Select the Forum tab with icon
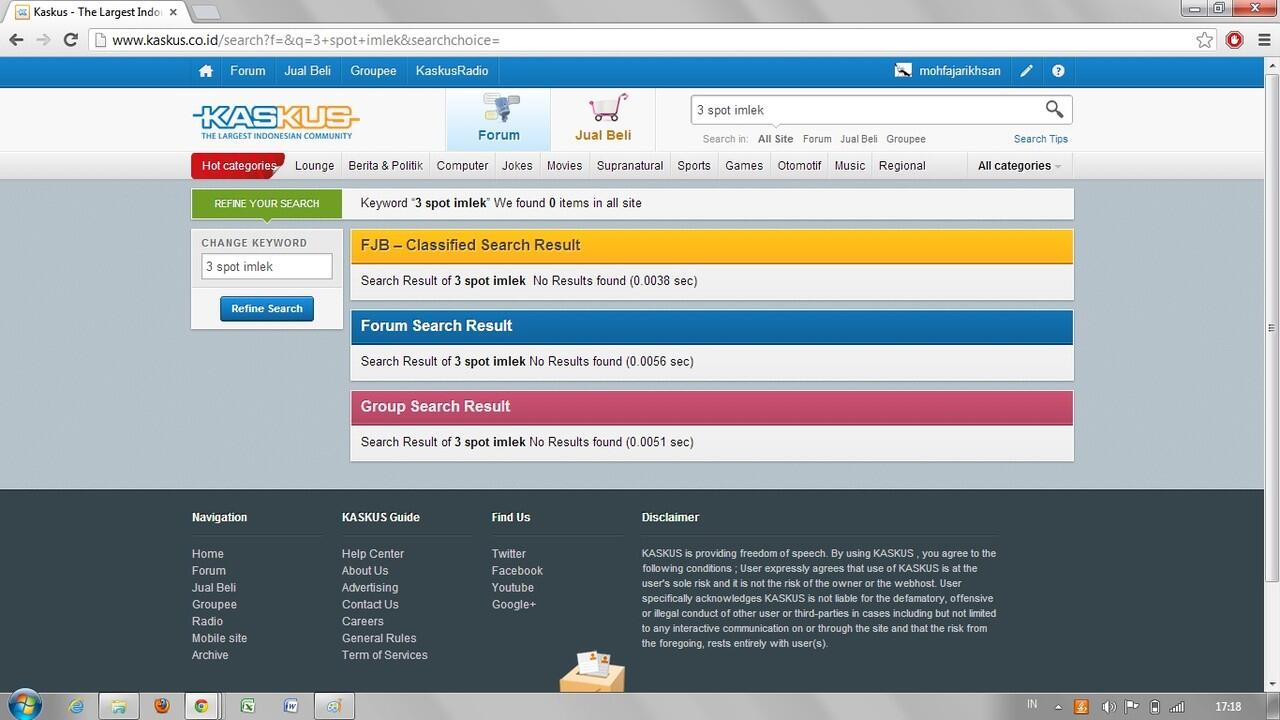1280x720 pixels. (498, 119)
